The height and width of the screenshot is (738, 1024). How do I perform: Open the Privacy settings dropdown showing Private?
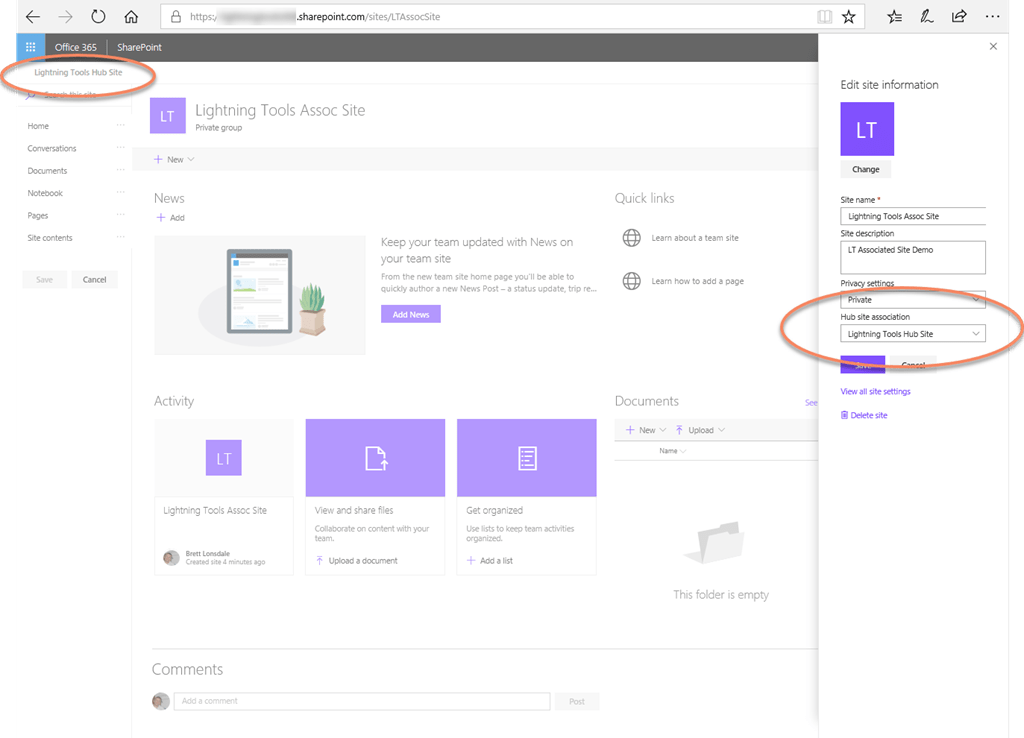pyautogui.click(x=912, y=299)
